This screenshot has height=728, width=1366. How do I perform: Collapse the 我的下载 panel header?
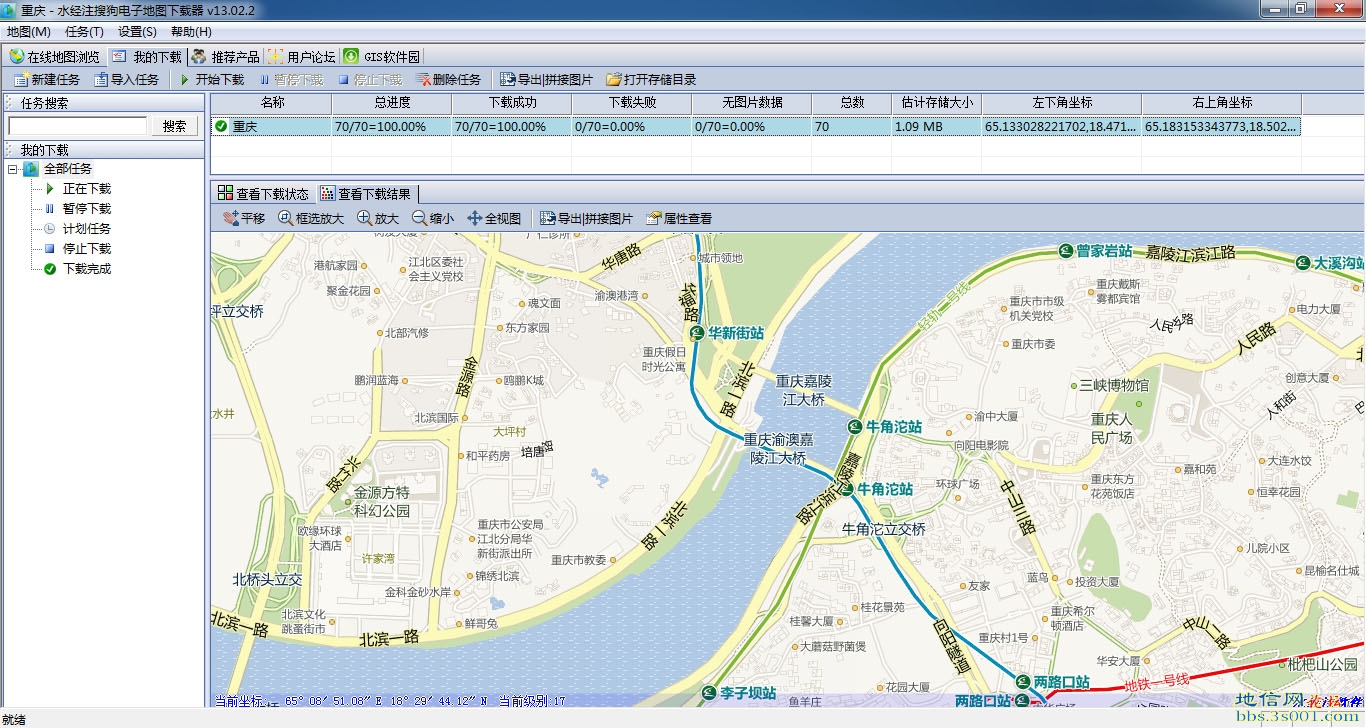(x=103, y=149)
